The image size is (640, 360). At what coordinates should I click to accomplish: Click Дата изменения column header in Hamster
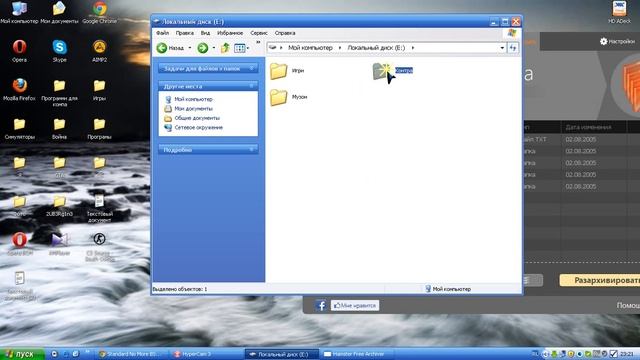click(x=588, y=127)
